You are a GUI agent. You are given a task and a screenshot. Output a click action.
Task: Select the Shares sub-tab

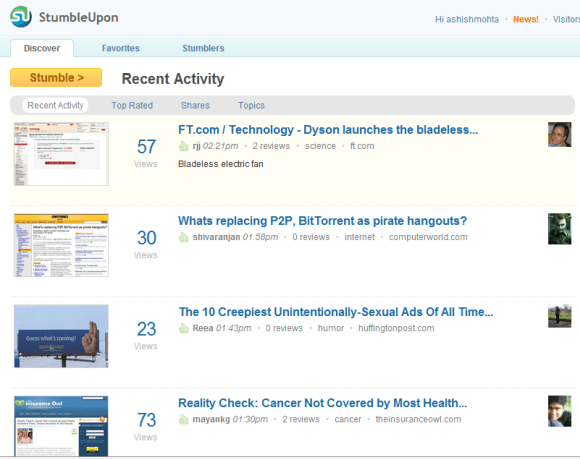pyautogui.click(x=195, y=105)
